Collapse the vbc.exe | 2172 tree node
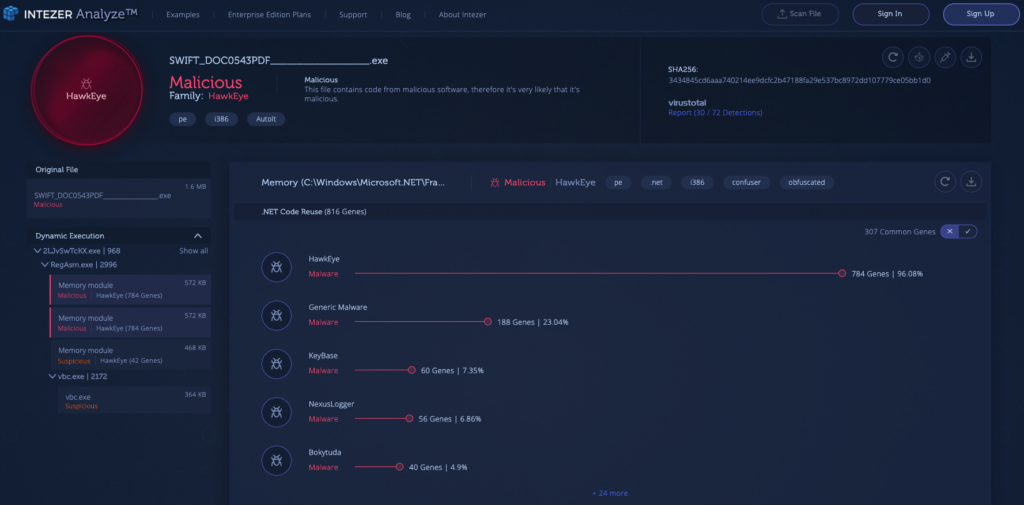Image resolution: width=1024 pixels, height=505 pixels. pos(52,376)
